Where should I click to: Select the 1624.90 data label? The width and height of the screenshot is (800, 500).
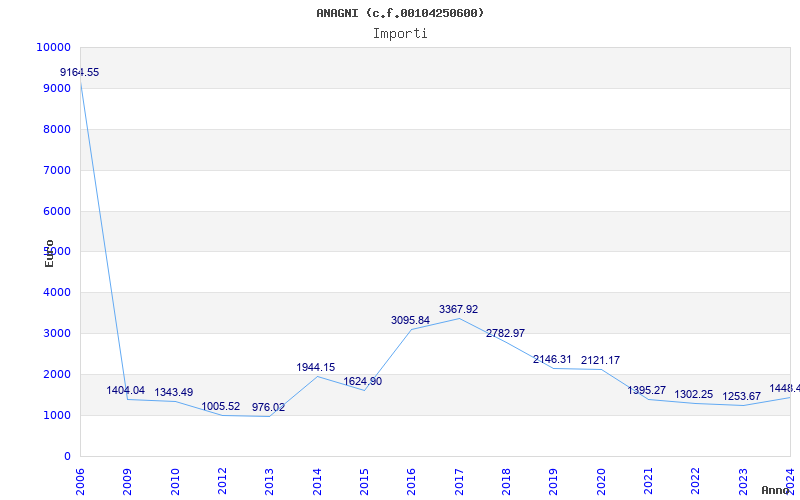(362, 382)
